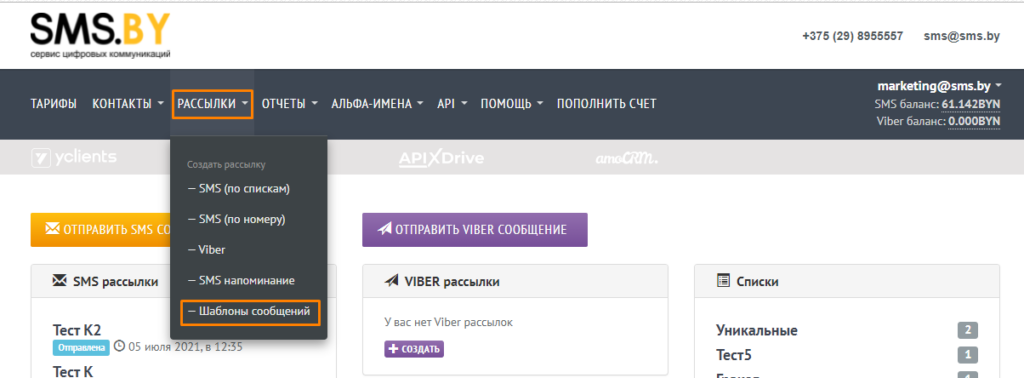Open the Тест5 list
The image size is (1024, 378).
tap(735, 356)
